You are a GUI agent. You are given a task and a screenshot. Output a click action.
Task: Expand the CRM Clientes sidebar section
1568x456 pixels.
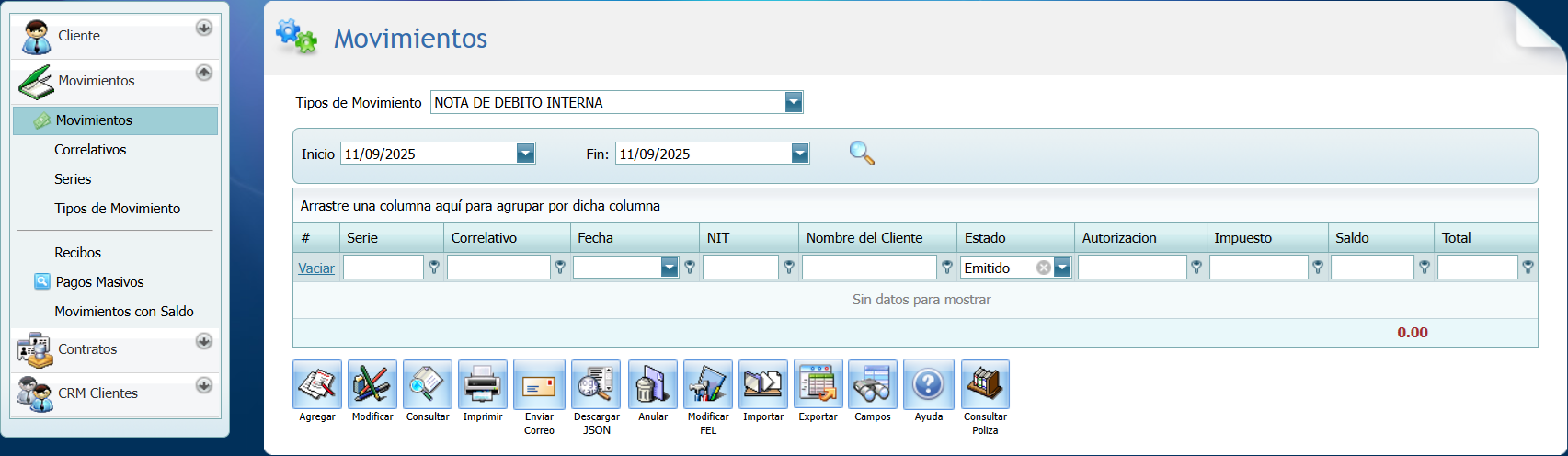[x=204, y=385]
